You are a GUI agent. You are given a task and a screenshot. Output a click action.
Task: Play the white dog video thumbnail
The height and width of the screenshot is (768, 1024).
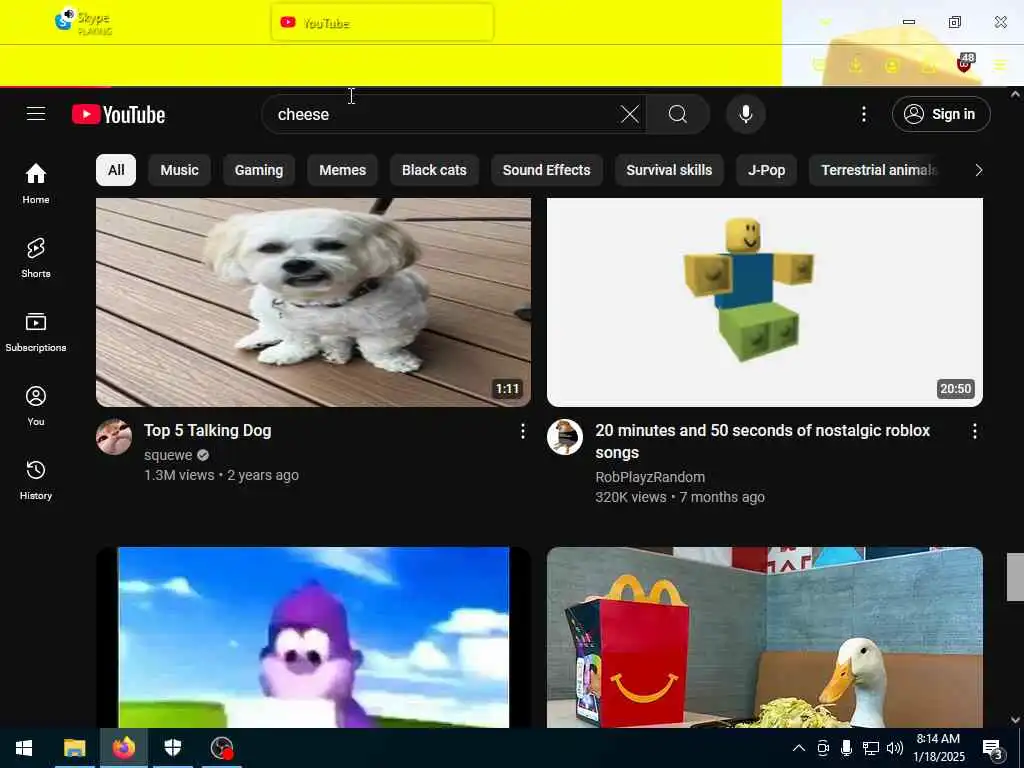click(313, 302)
